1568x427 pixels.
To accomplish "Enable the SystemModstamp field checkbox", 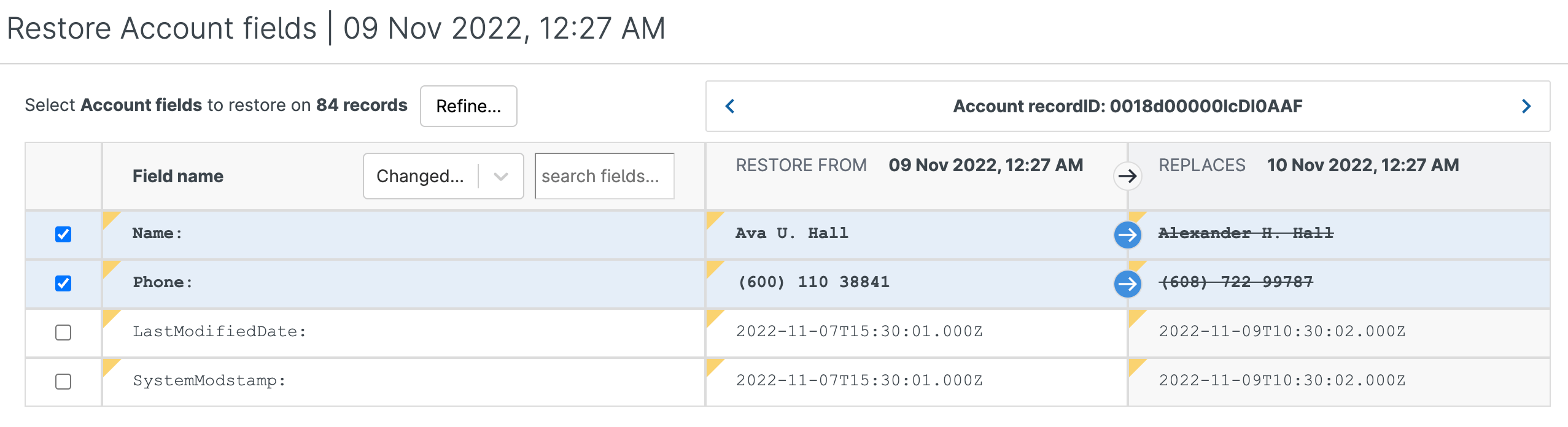I will point(63,382).
